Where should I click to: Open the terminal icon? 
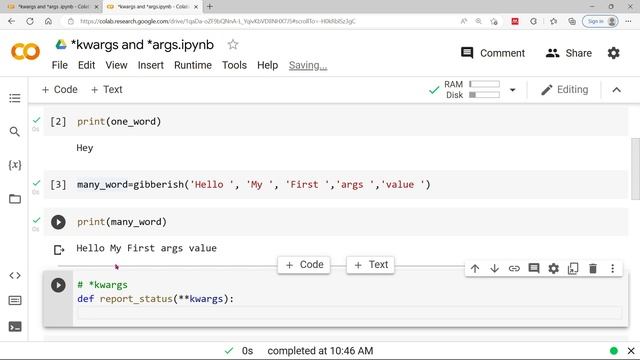15,327
